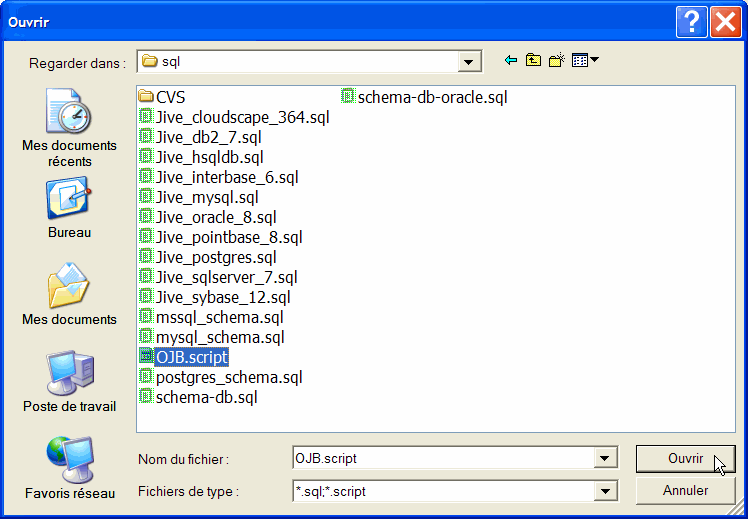
Task: Select file name postgres_schema.sql
Action: click(x=229, y=378)
